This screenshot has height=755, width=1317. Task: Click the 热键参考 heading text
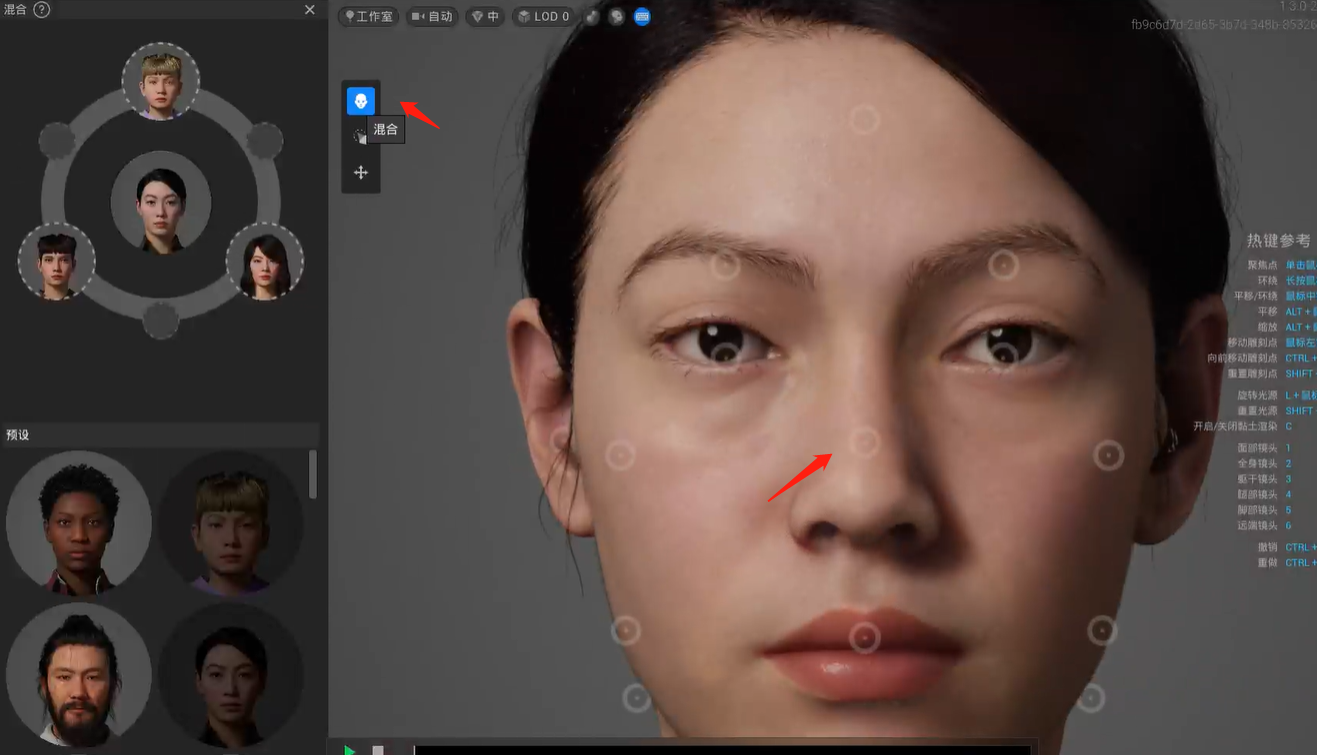point(1278,240)
